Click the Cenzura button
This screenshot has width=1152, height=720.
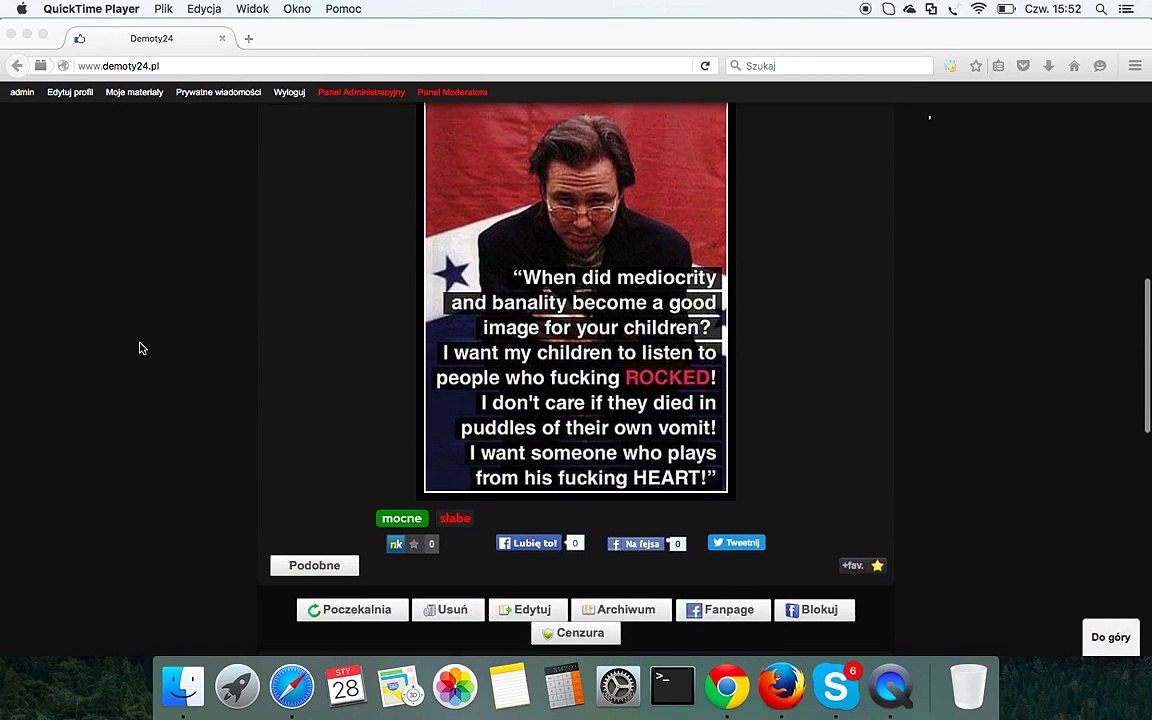[x=576, y=633]
